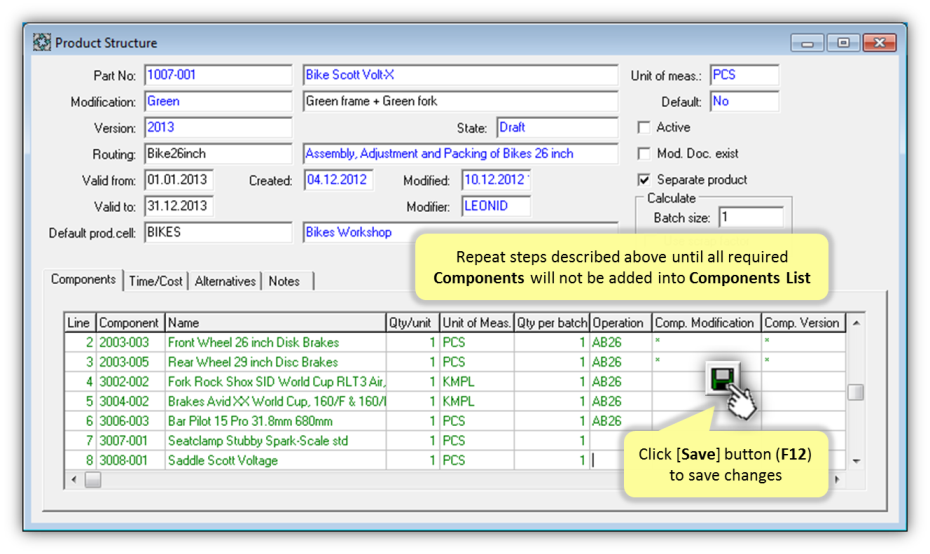Close the Product Structure window
This screenshot has width=930, height=554.
click(879, 43)
